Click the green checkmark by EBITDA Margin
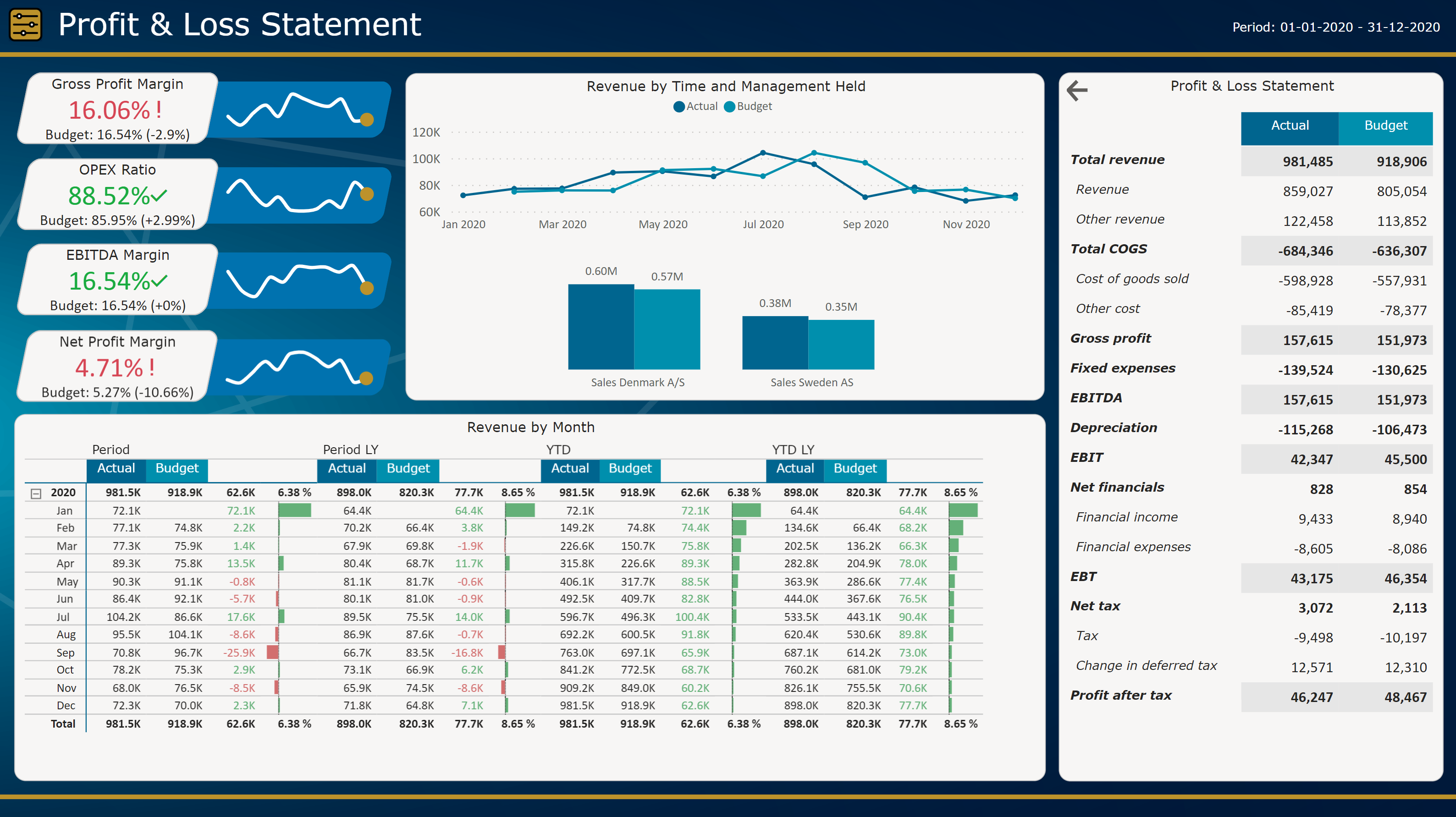The width and height of the screenshot is (1456, 817). (160, 281)
